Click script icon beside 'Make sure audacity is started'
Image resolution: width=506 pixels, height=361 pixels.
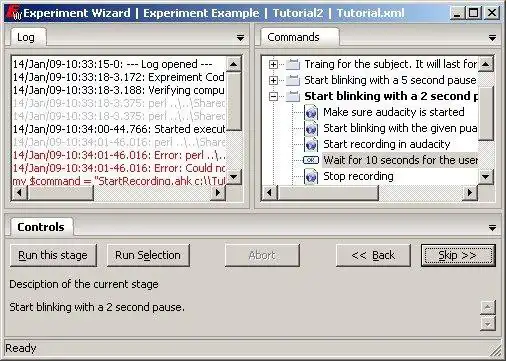[311, 112]
